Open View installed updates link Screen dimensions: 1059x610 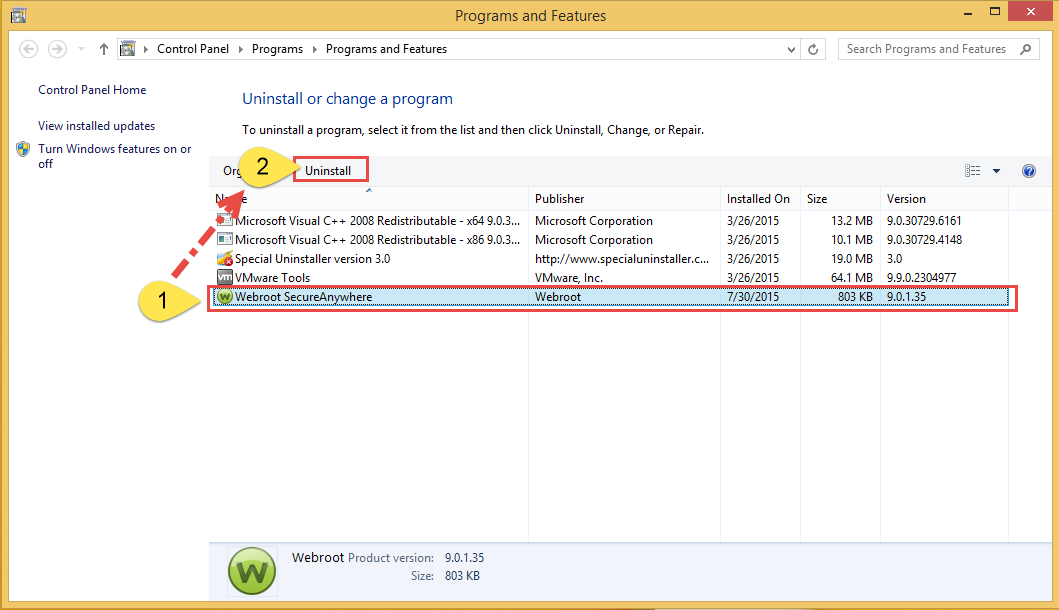(97, 126)
